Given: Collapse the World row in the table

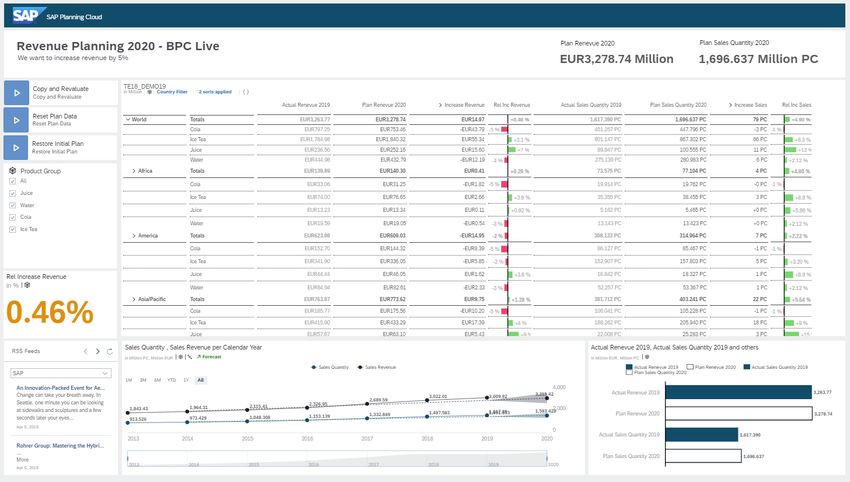Looking at the screenshot, I should pos(128,119).
